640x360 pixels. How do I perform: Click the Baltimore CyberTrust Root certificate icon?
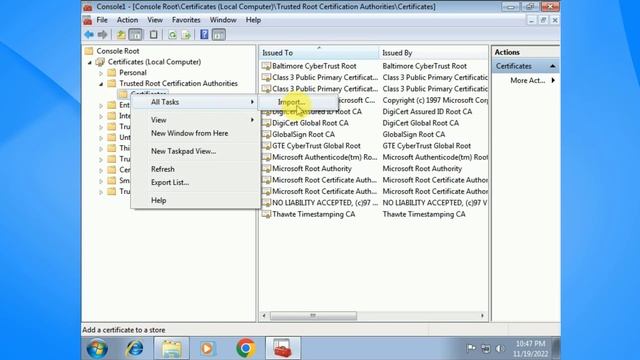267,66
